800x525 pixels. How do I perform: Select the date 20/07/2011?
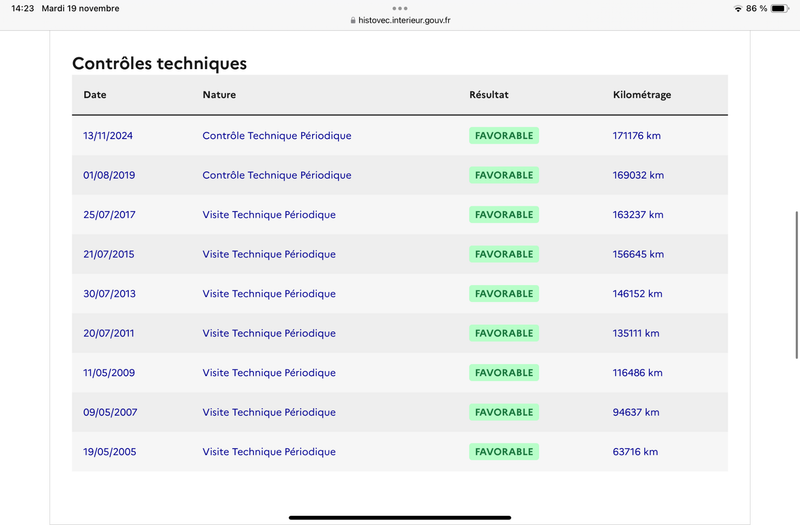click(x=109, y=333)
